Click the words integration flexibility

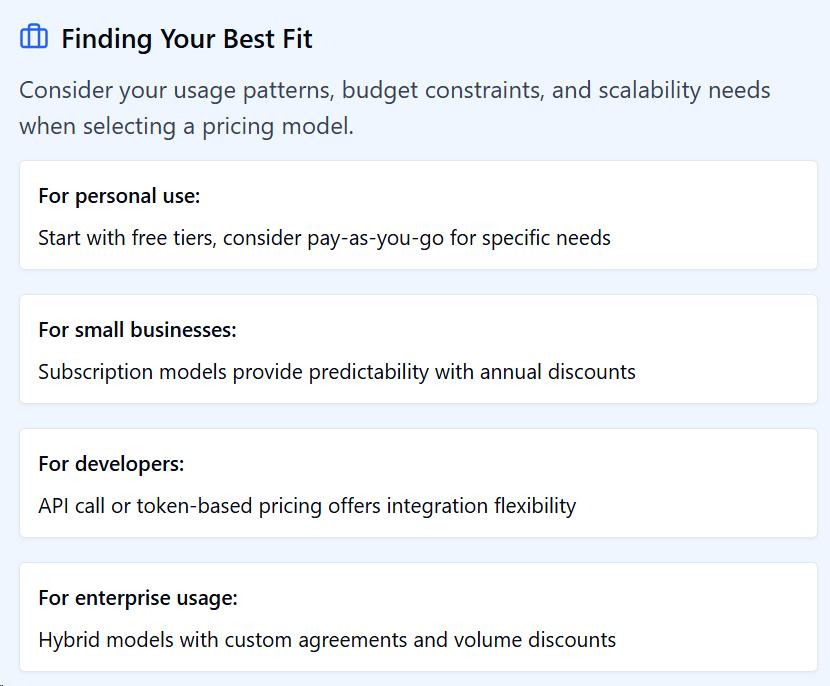(481, 506)
